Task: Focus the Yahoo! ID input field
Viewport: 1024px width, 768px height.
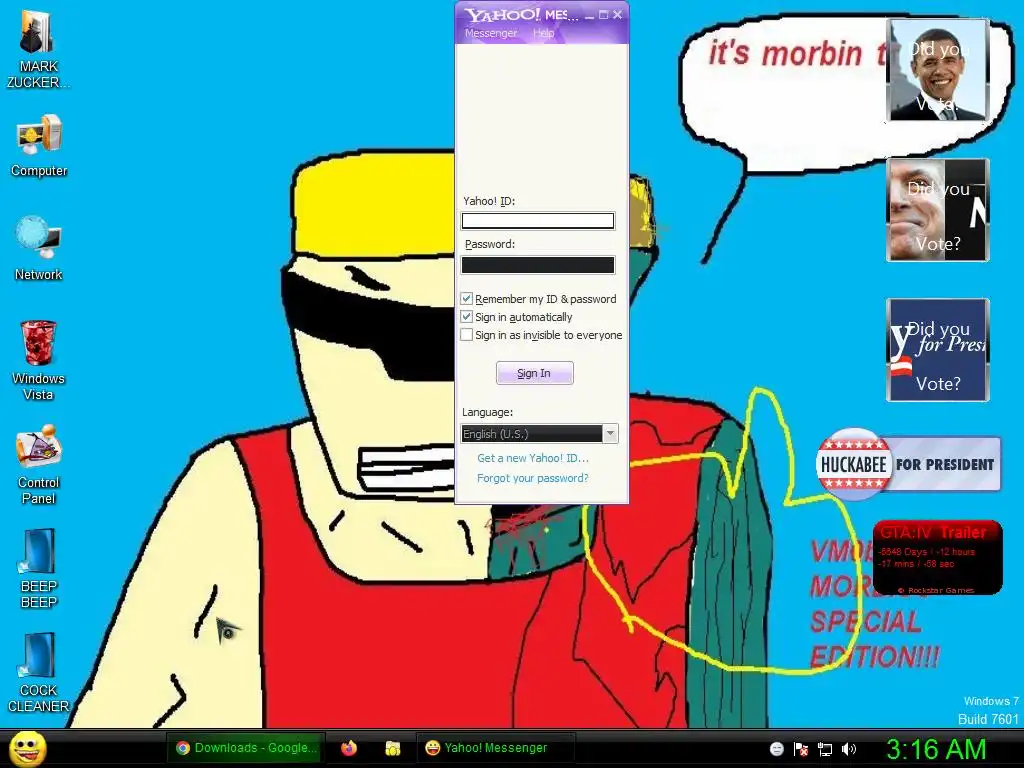Action: 537,221
